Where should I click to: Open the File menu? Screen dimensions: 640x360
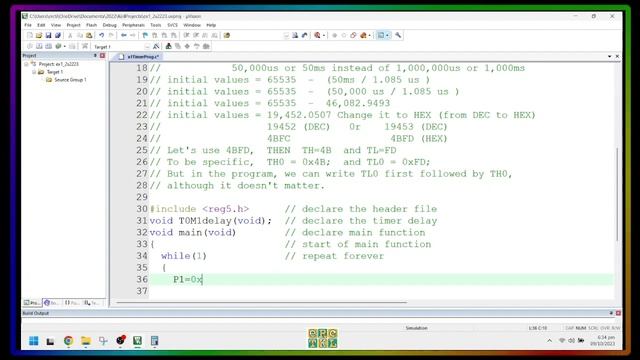pos(28,25)
